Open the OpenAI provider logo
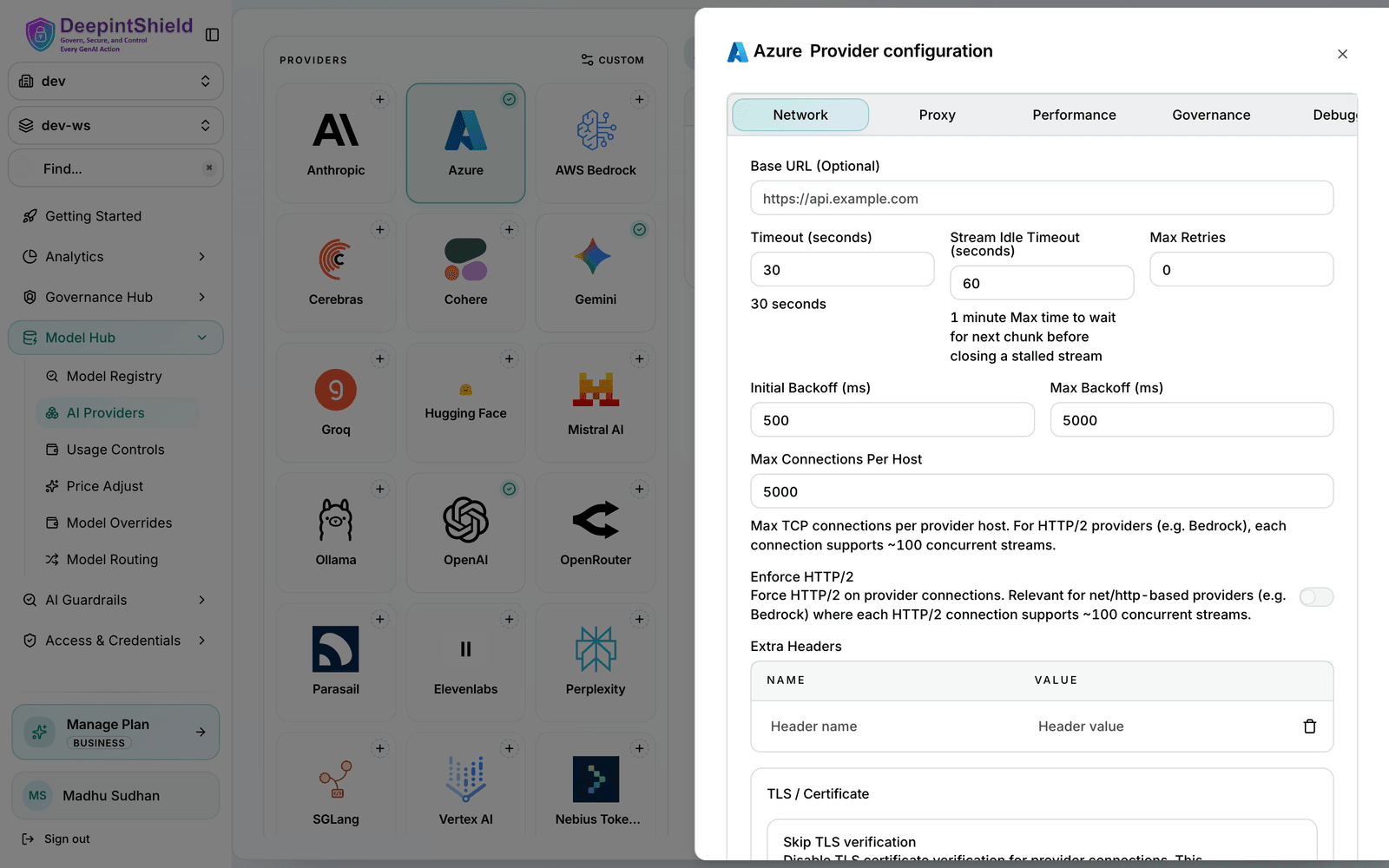The width and height of the screenshot is (1389, 868). tap(466, 520)
